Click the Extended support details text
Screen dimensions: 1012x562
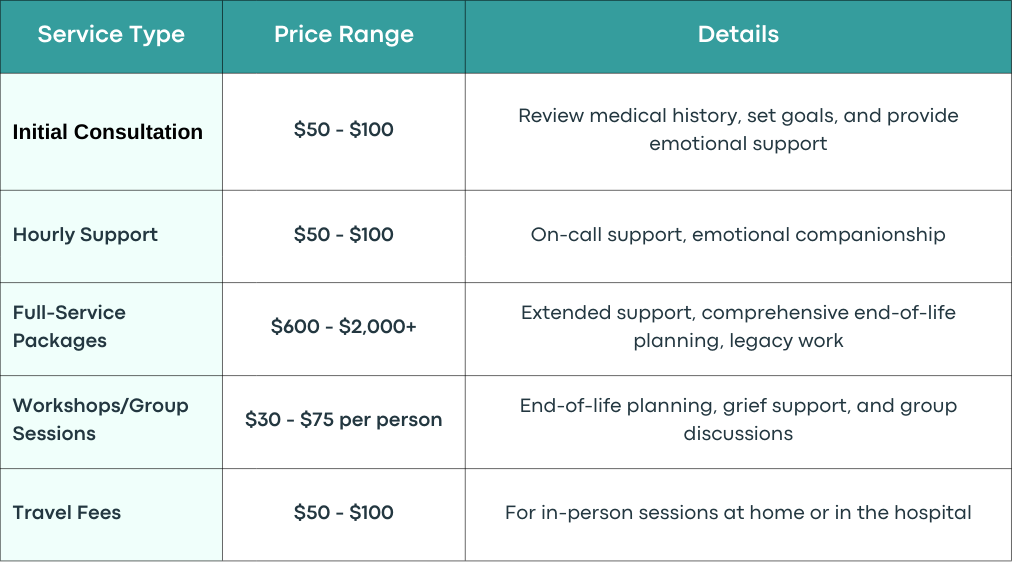tap(738, 326)
